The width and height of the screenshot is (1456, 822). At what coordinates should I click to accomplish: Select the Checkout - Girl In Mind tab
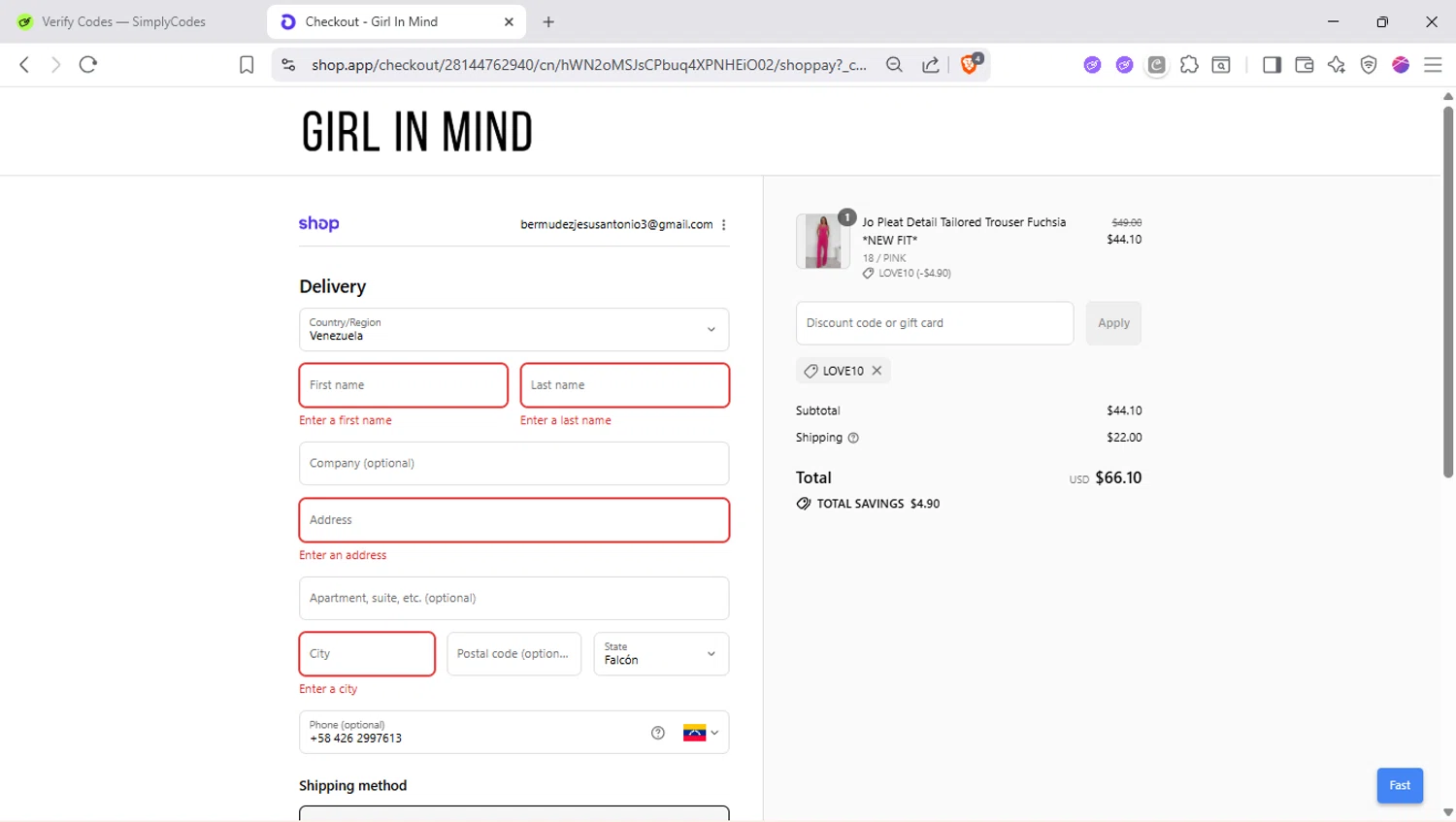click(x=396, y=21)
